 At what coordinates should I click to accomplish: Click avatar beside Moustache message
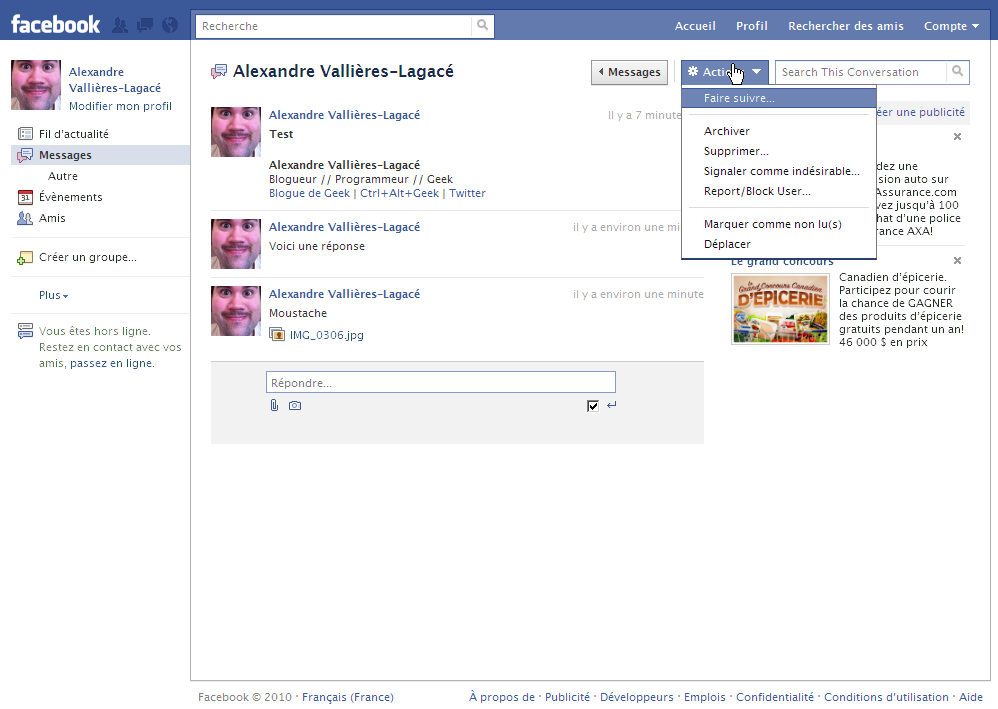pos(235,311)
